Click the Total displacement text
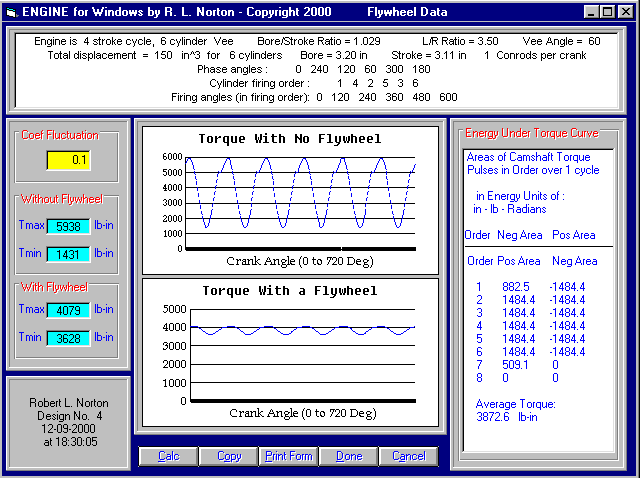Screen dimensions: 640x478 click(165, 55)
